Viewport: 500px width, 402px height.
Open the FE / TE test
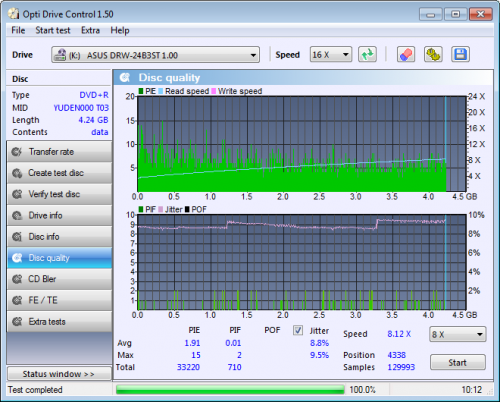click(59, 300)
